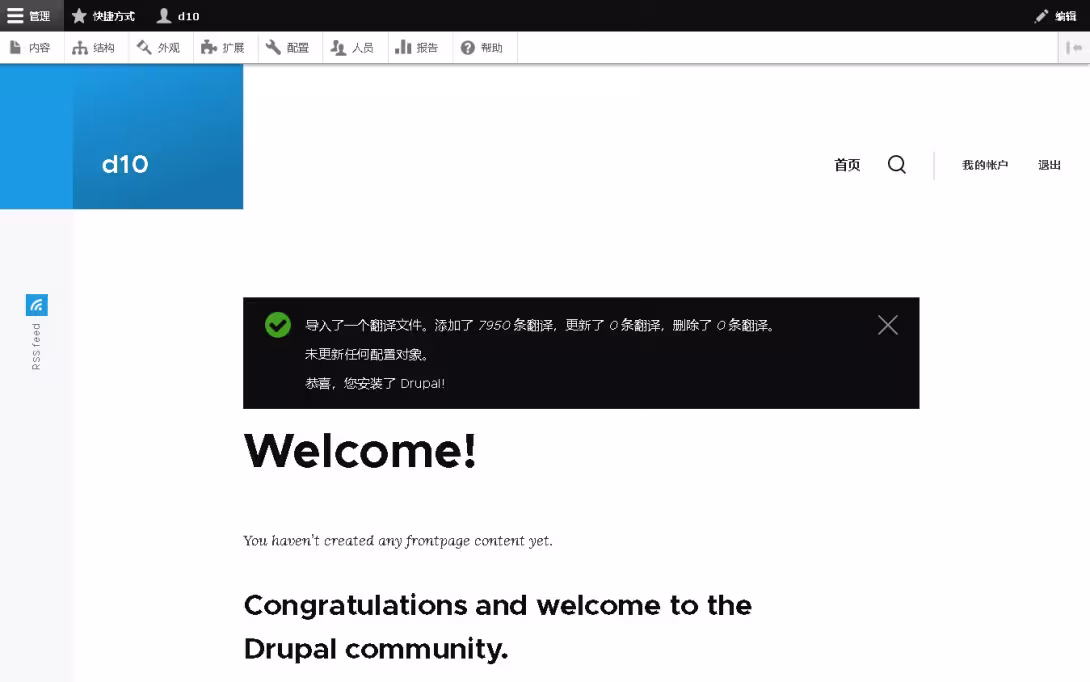
Task: Click the 编辑 pencil icon
Action: coord(1042,15)
